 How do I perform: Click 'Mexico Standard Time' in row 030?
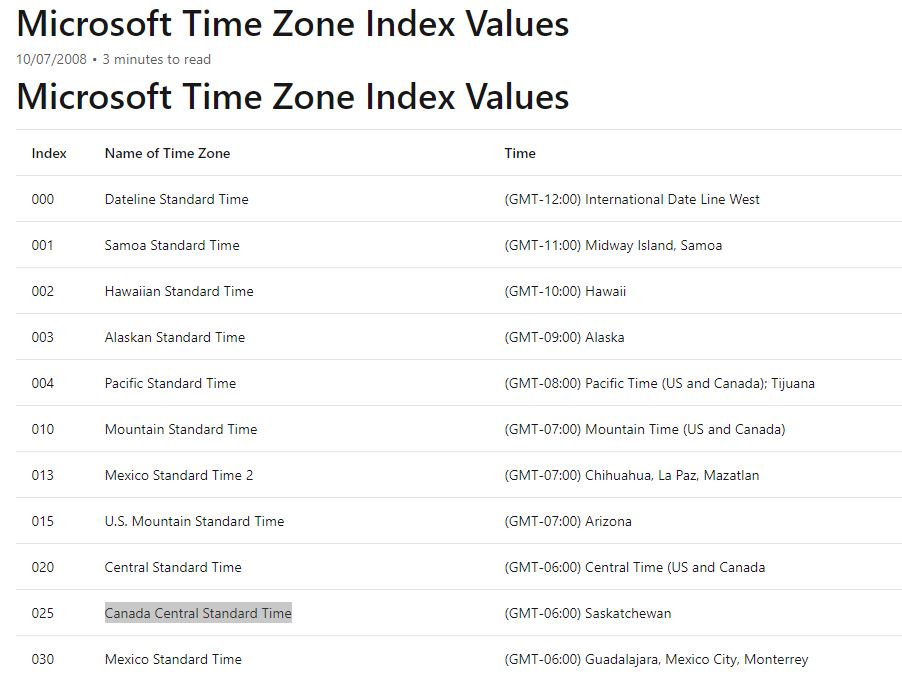click(173, 659)
